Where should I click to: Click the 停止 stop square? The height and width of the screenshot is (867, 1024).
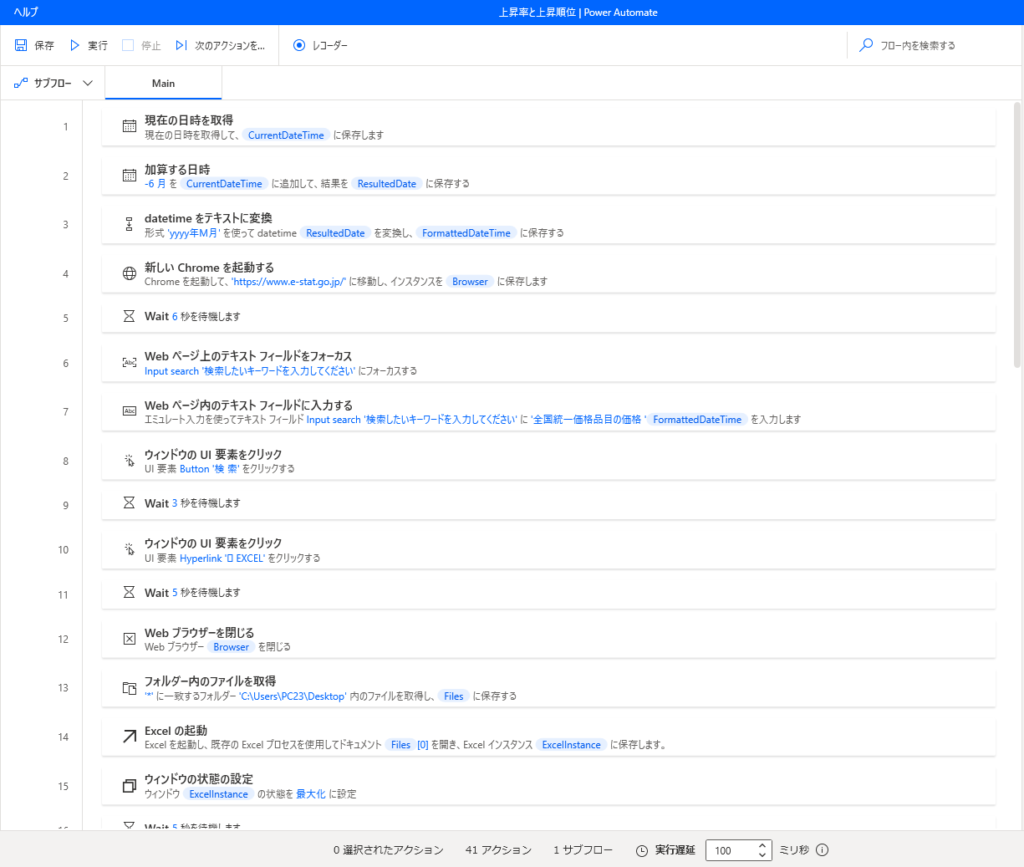coord(128,46)
